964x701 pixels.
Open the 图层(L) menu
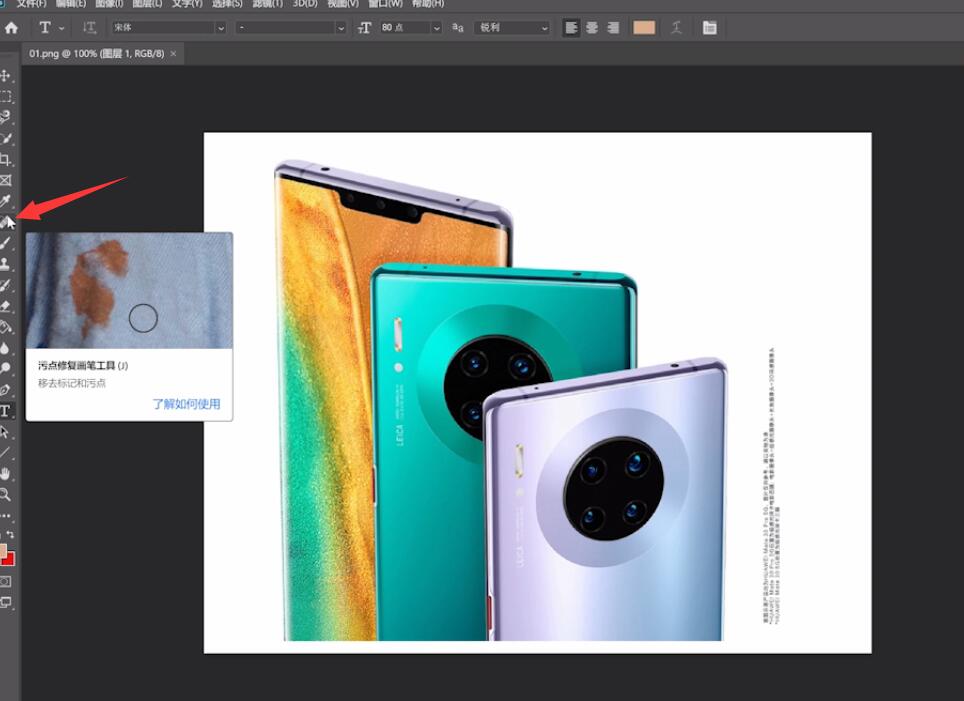(147, 3)
